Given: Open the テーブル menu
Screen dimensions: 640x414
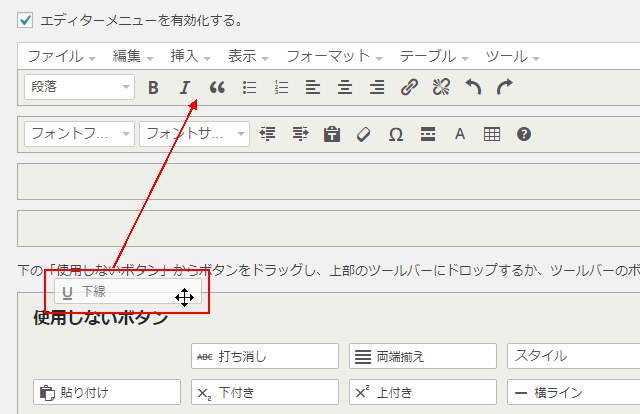Looking at the screenshot, I should [x=434, y=56].
